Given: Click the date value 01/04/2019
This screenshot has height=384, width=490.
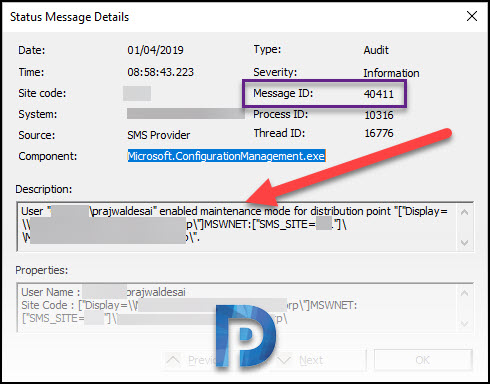Looking at the screenshot, I should (x=155, y=50).
